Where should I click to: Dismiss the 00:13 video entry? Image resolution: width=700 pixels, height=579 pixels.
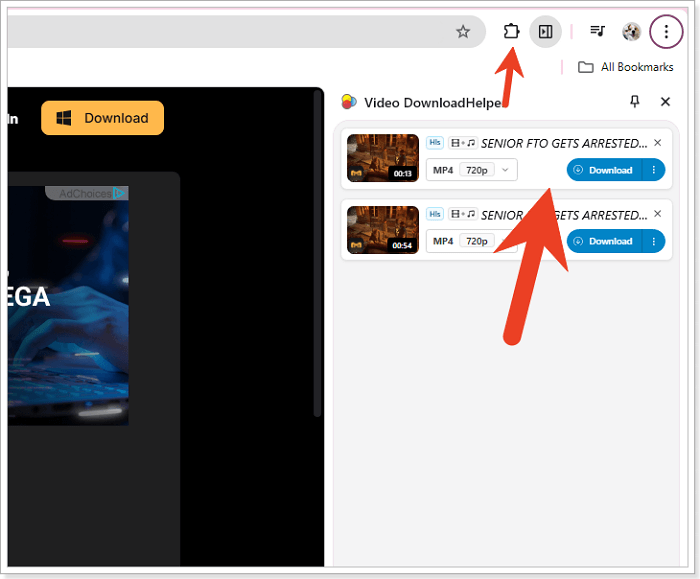point(657,143)
